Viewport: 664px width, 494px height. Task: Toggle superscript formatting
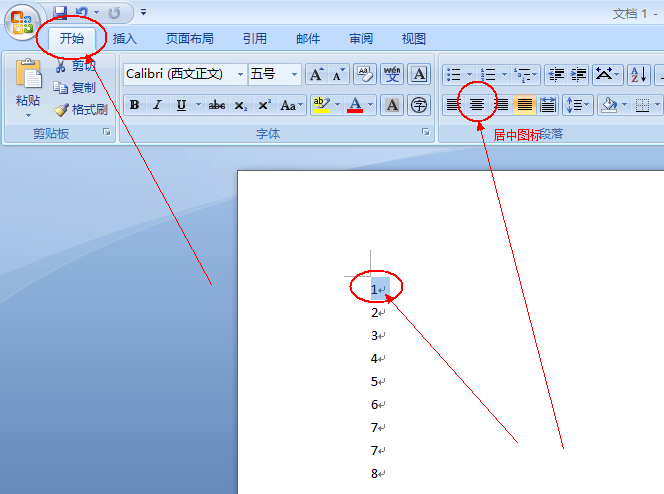coord(264,105)
